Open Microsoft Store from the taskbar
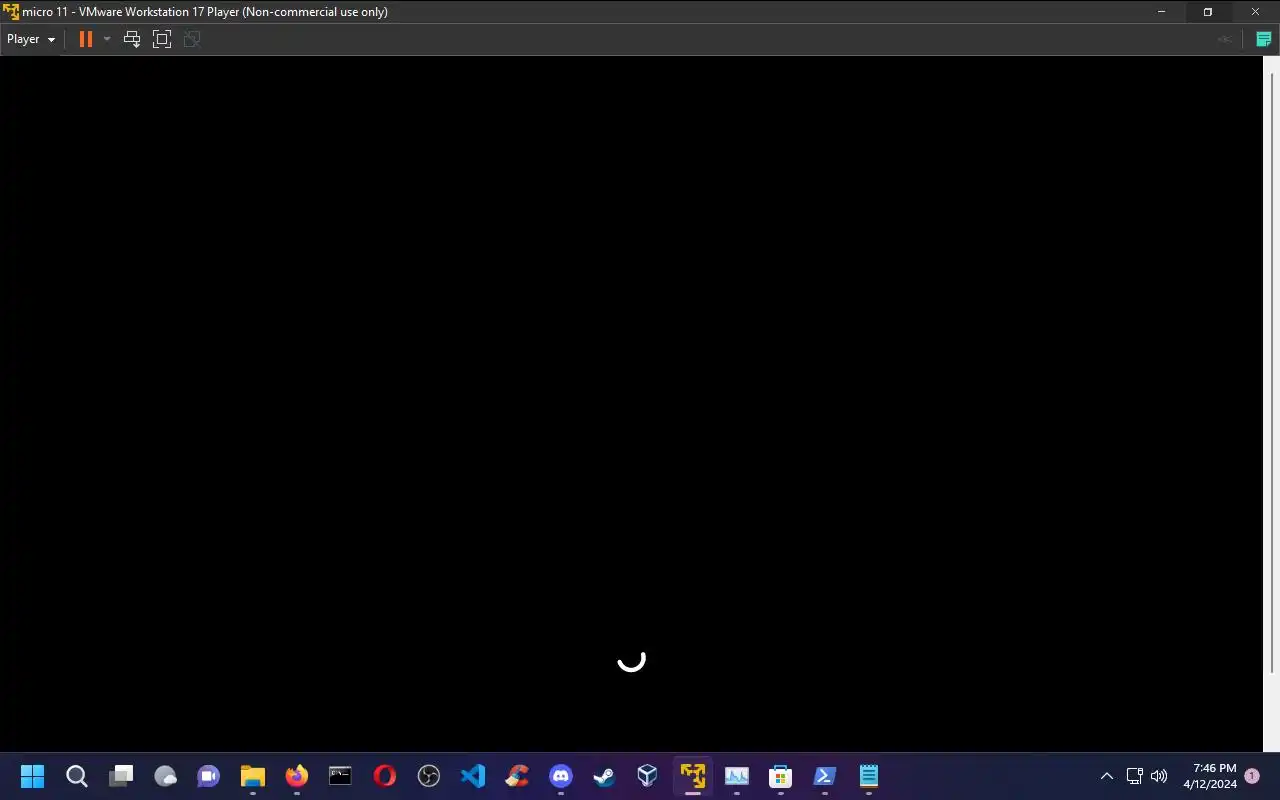The image size is (1280, 800). (x=781, y=776)
